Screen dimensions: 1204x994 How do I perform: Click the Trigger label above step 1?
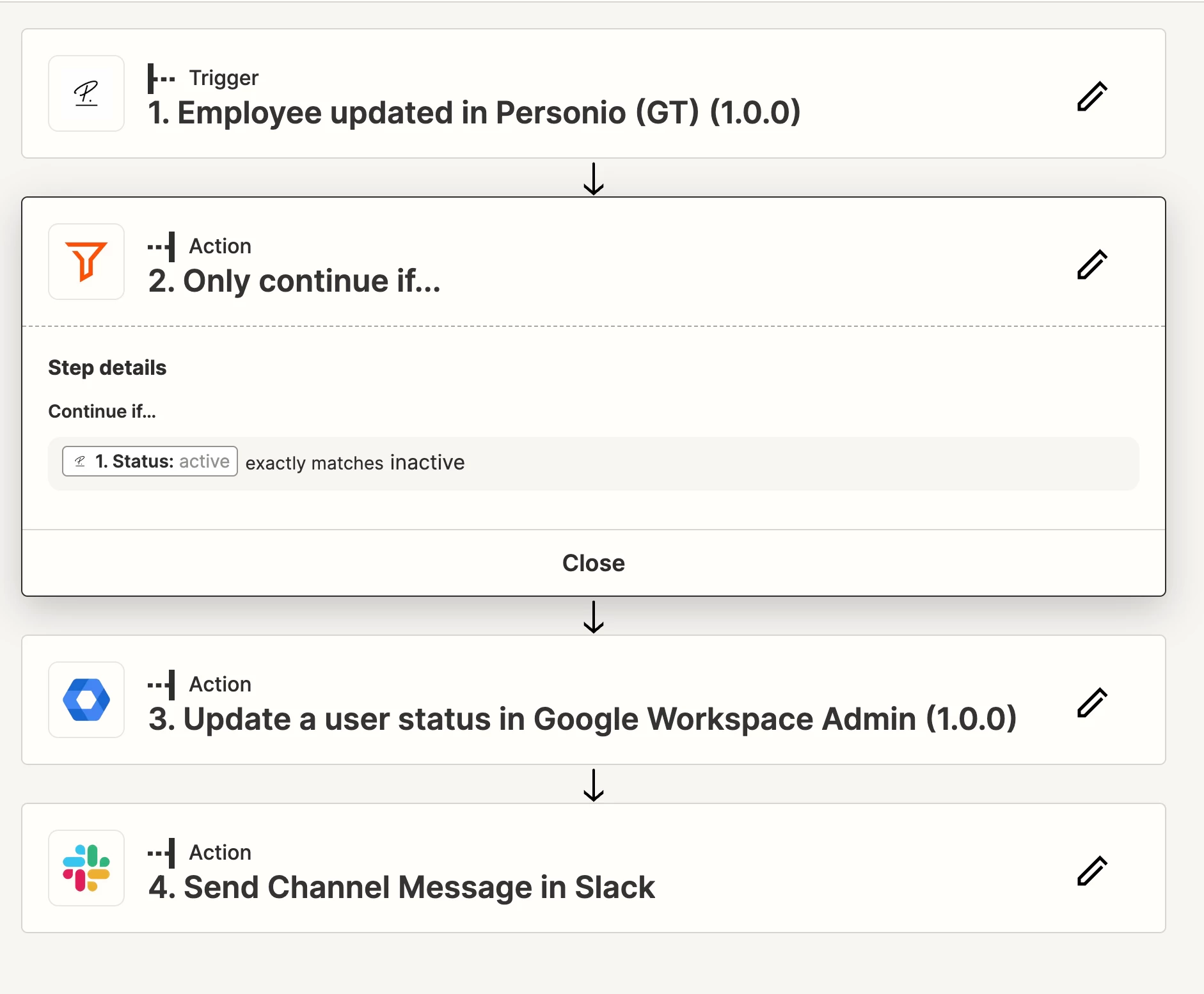[x=223, y=77]
